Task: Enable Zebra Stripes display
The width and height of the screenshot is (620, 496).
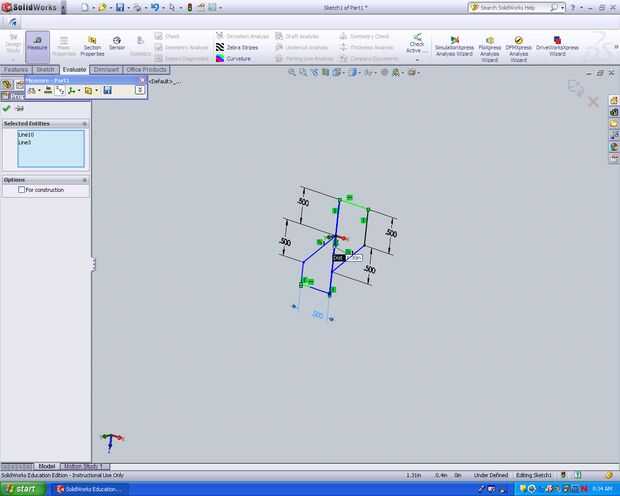Action: pos(237,47)
